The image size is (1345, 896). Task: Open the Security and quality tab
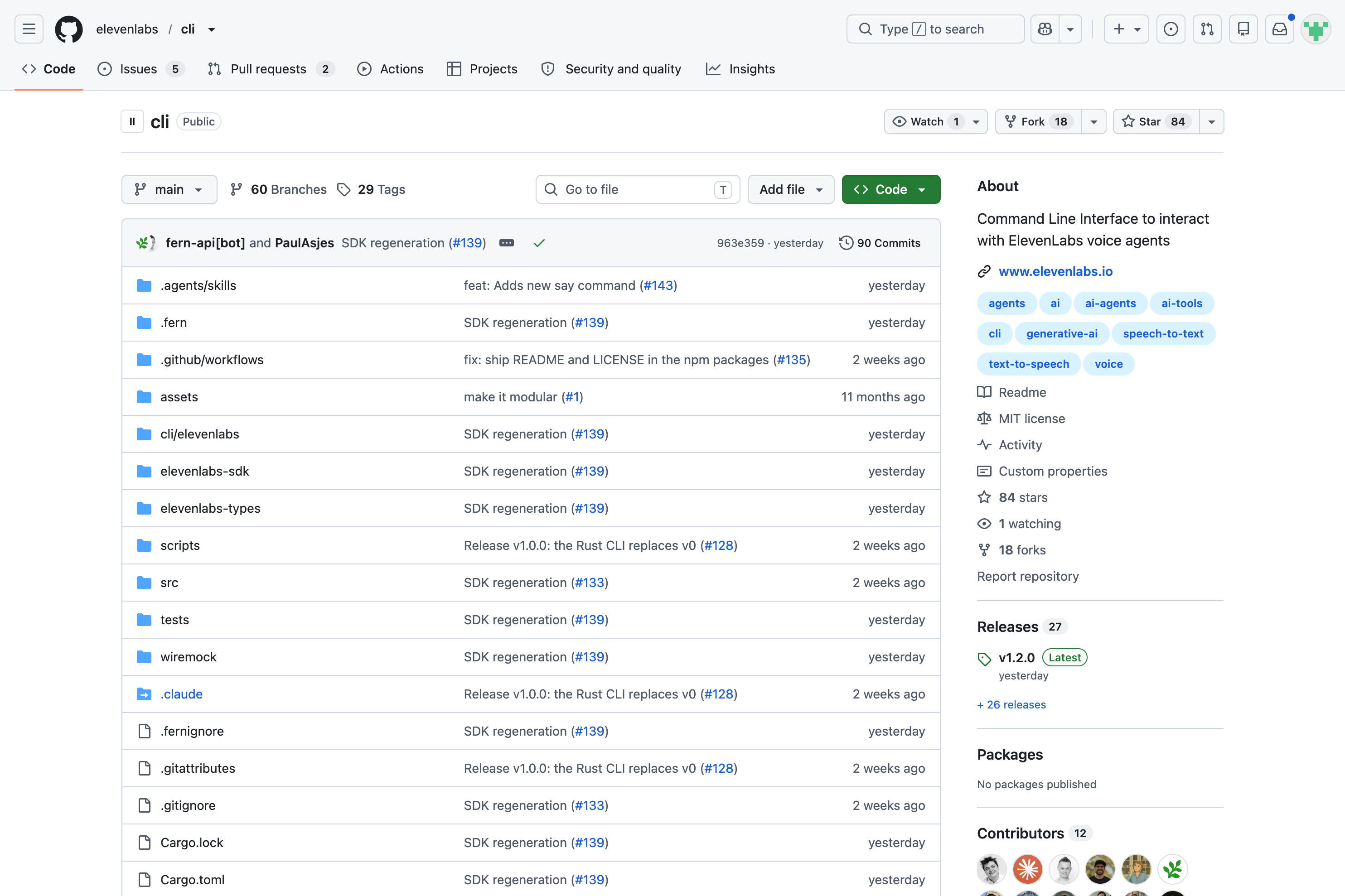(x=611, y=69)
